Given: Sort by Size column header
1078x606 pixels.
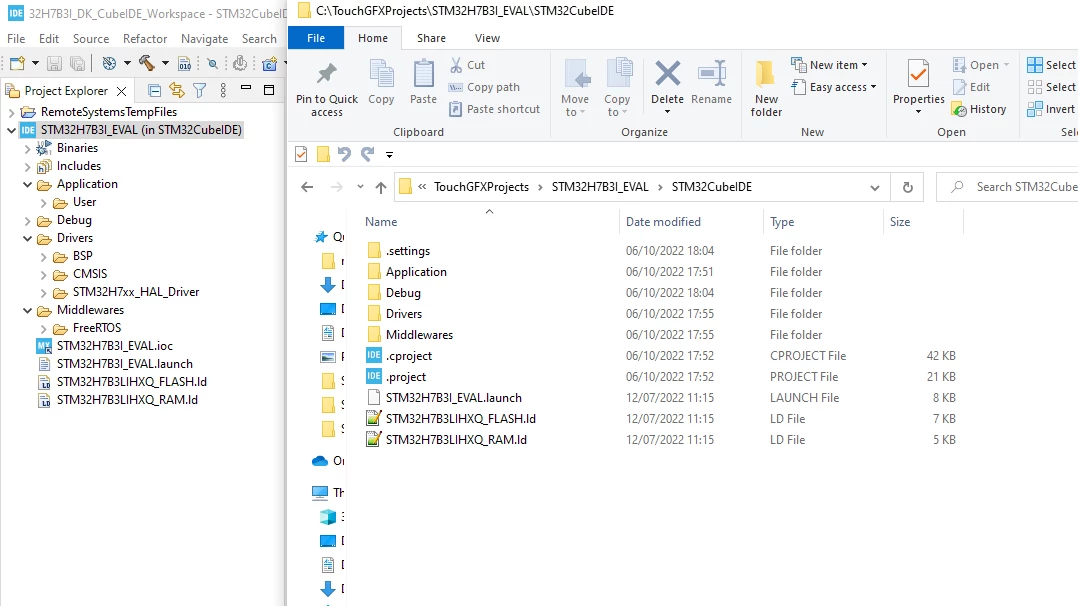Looking at the screenshot, I should pyautogui.click(x=900, y=221).
